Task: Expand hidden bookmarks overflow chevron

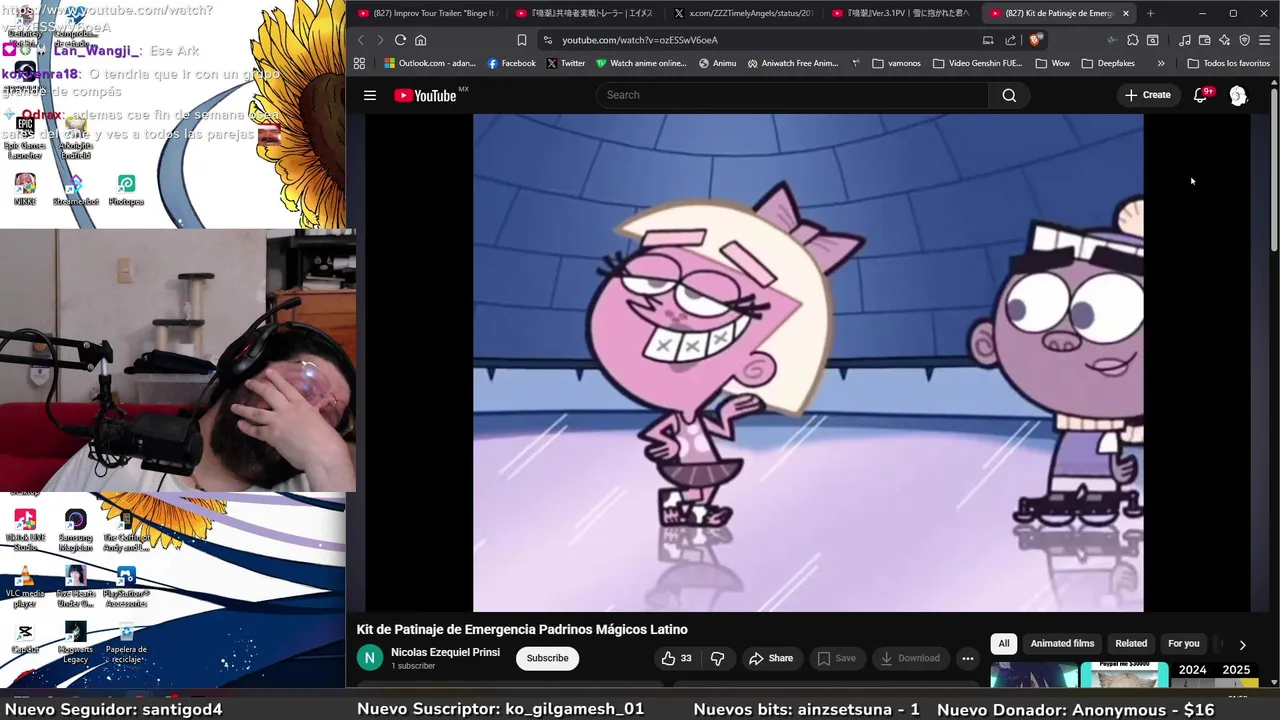Action: point(1161,63)
